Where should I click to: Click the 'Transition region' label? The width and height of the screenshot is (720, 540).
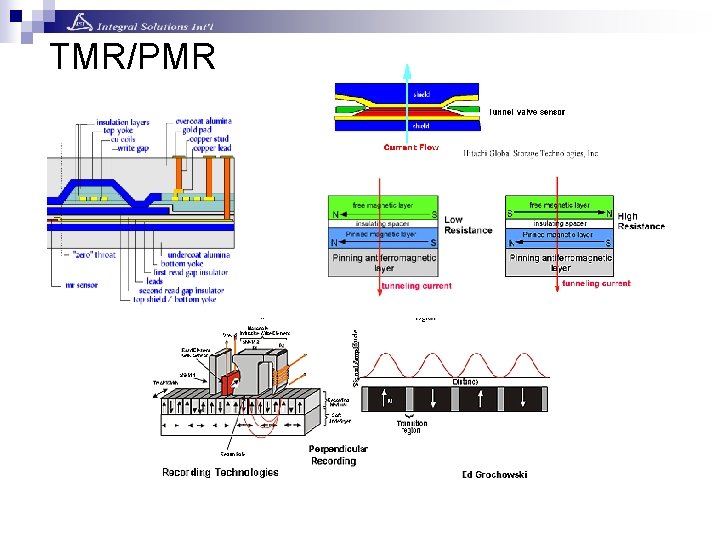[x=411, y=427]
